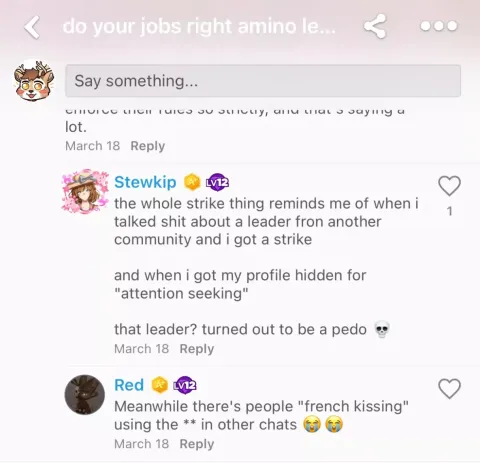Click Red's LV12 level badge

[185, 385]
